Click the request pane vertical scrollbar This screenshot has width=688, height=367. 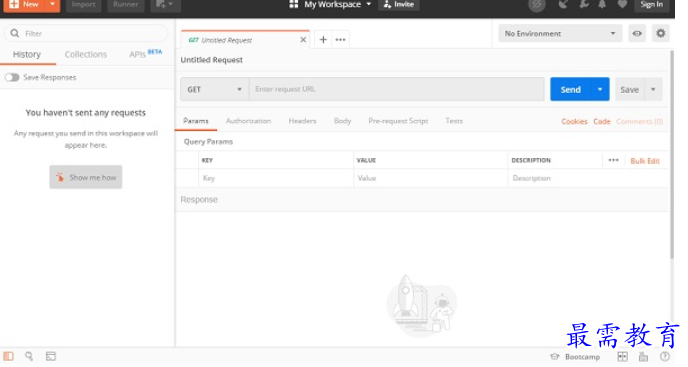pos(672,155)
